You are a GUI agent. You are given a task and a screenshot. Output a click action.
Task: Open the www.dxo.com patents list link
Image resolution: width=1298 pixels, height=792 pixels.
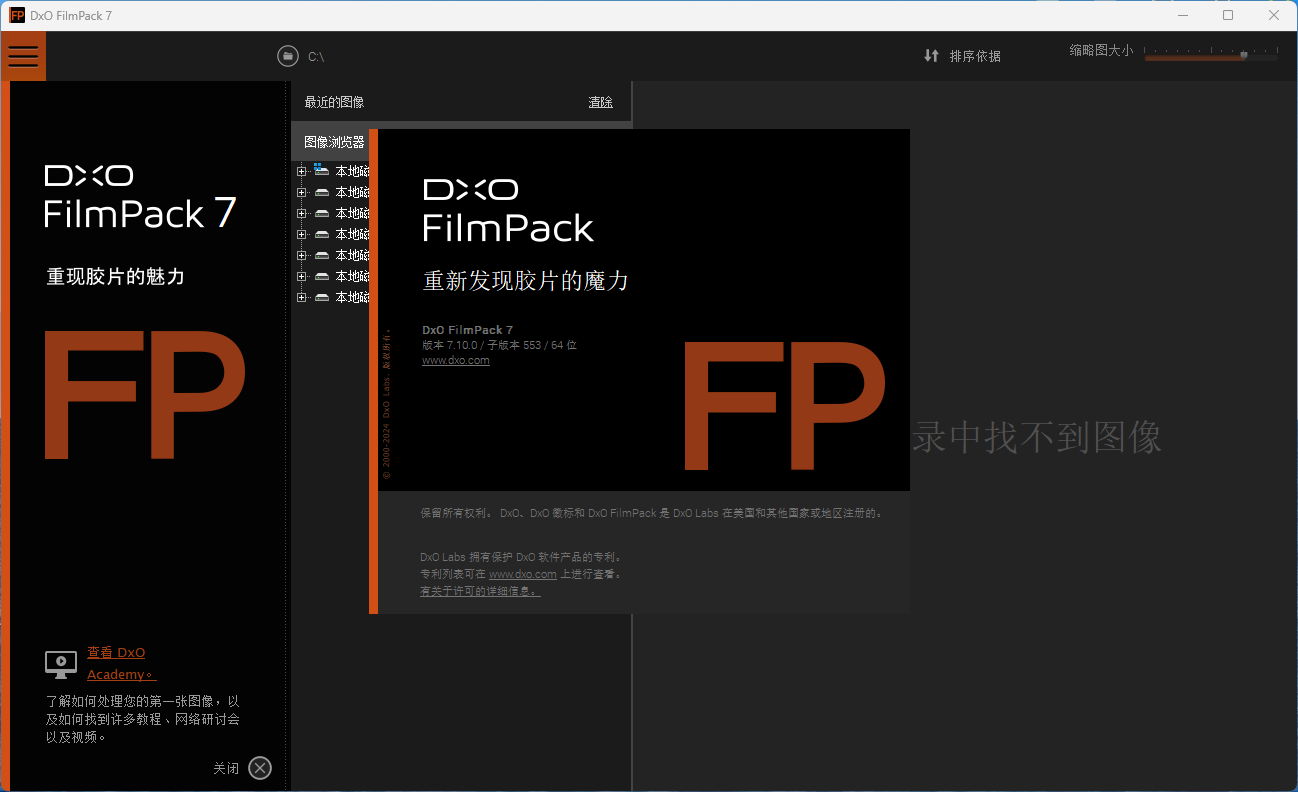point(522,574)
